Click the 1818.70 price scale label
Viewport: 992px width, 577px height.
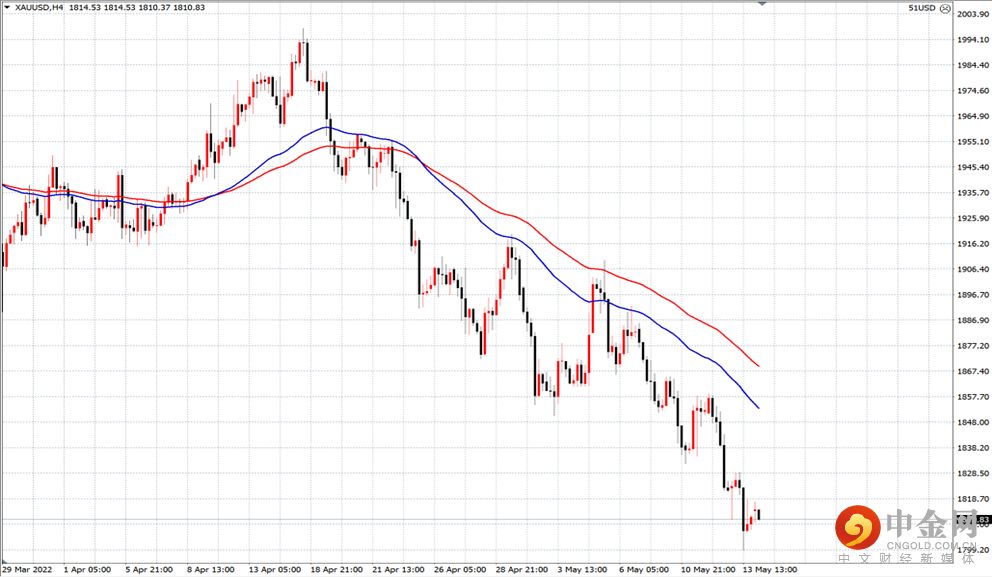tap(973, 499)
